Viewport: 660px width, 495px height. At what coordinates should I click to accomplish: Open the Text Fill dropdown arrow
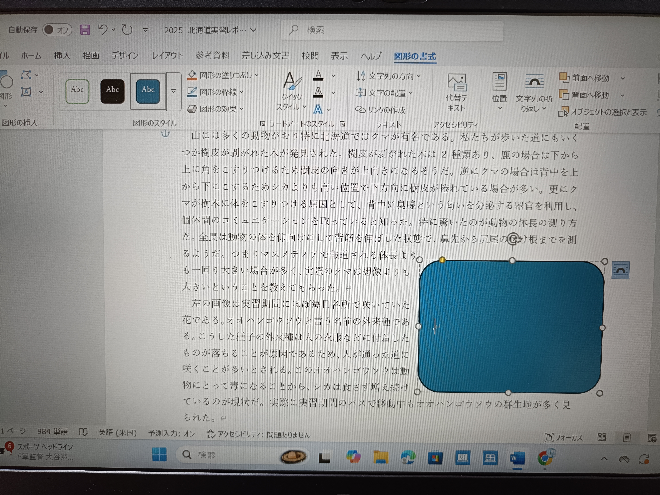[x=333, y=76]
